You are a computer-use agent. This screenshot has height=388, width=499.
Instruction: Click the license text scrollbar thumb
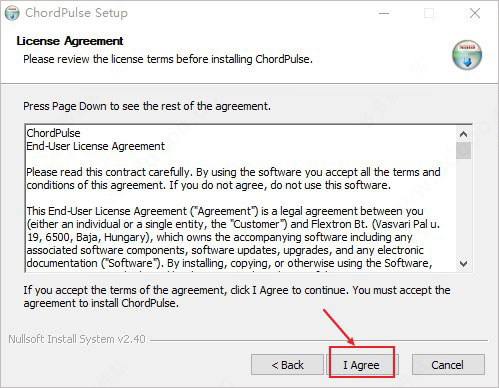coord(463,151)
